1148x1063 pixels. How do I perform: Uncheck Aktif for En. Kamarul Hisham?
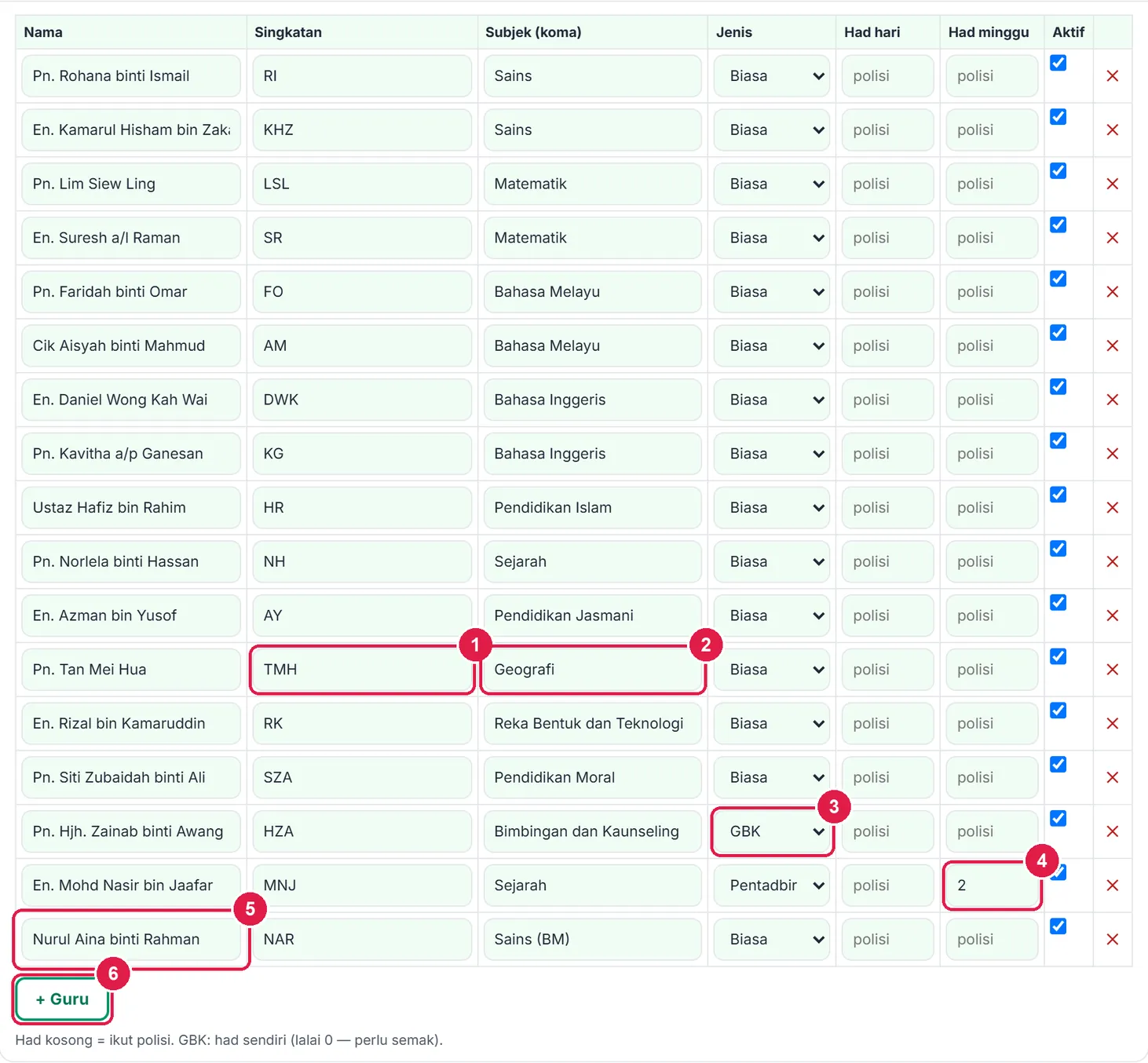(x=1058, y=117)
